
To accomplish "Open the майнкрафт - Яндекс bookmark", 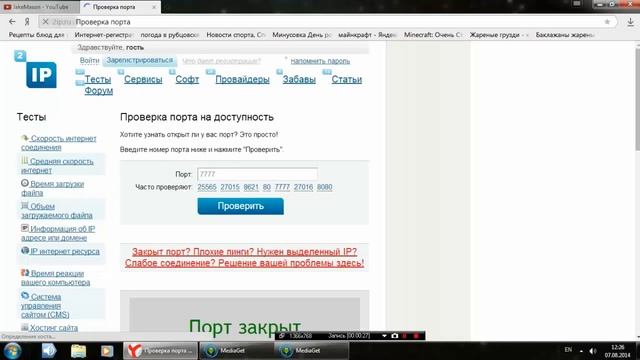I will [x=367, y=35].
